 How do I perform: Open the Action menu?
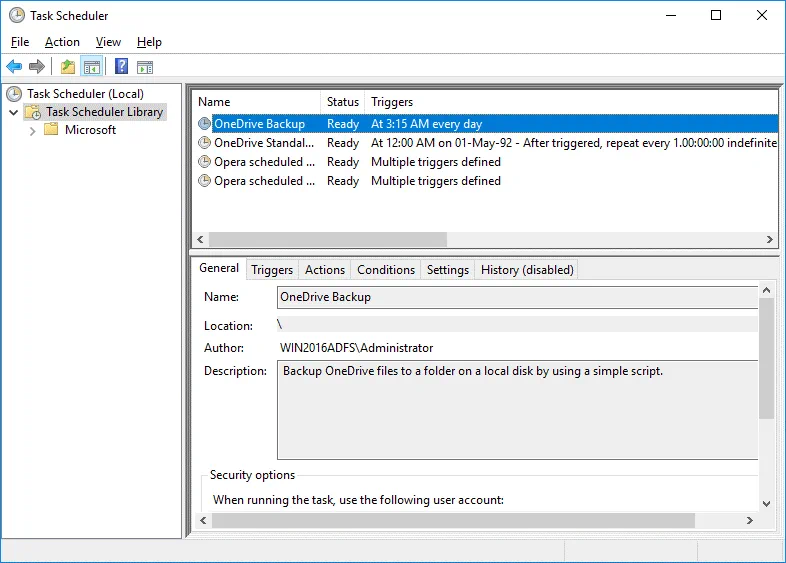click(62, 42)
